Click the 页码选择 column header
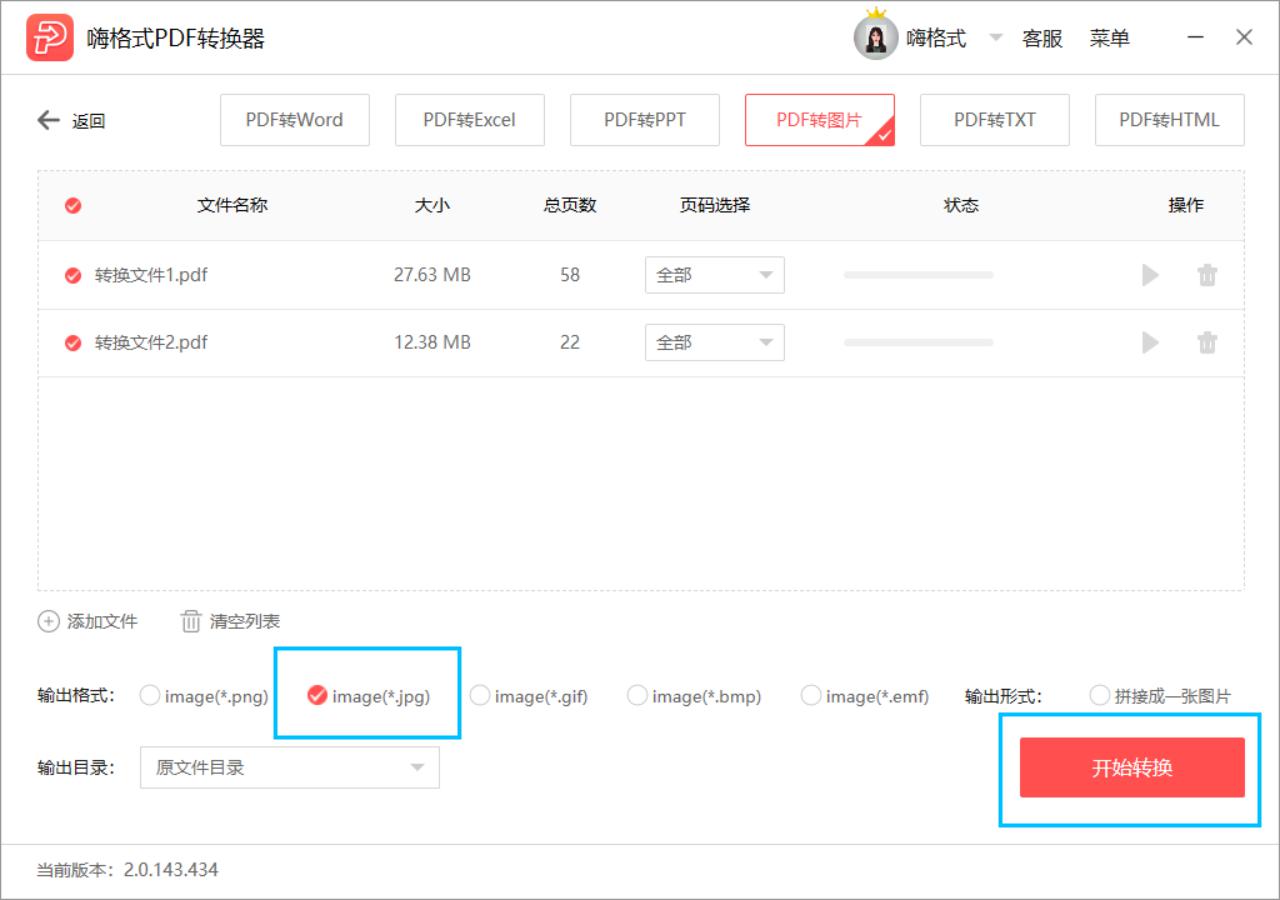The width and height of the screenshot is (1280, 900). 715,205
